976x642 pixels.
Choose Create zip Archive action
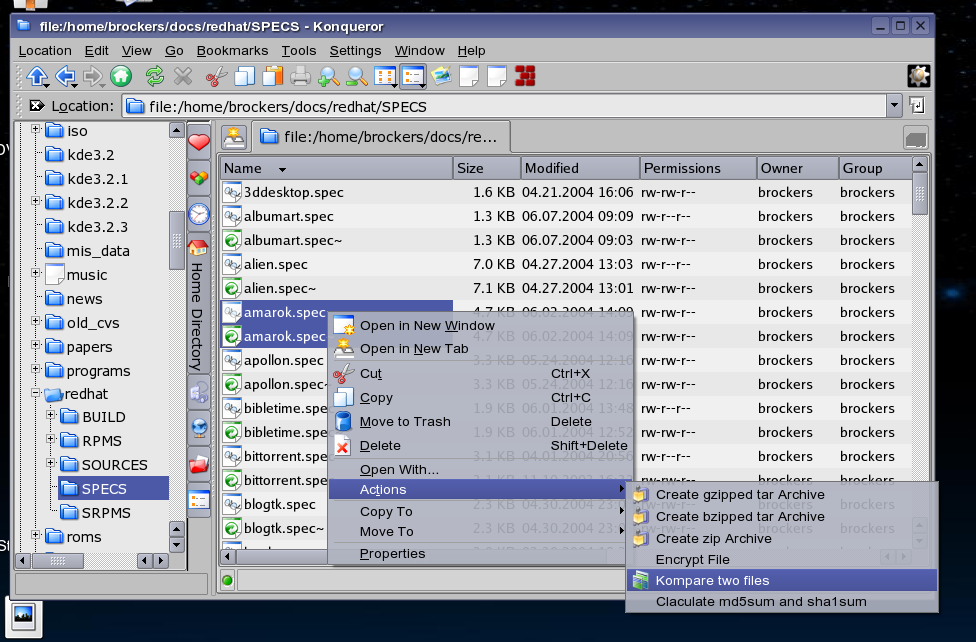[782, 538]
